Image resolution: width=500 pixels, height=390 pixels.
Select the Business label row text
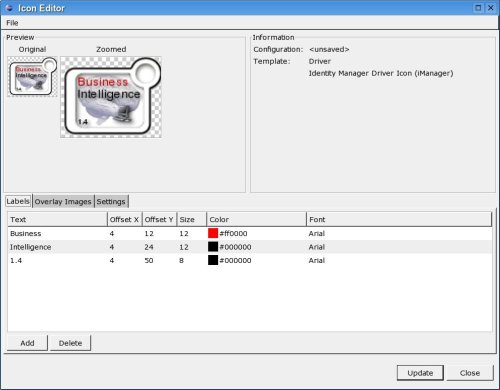(26, 234)
